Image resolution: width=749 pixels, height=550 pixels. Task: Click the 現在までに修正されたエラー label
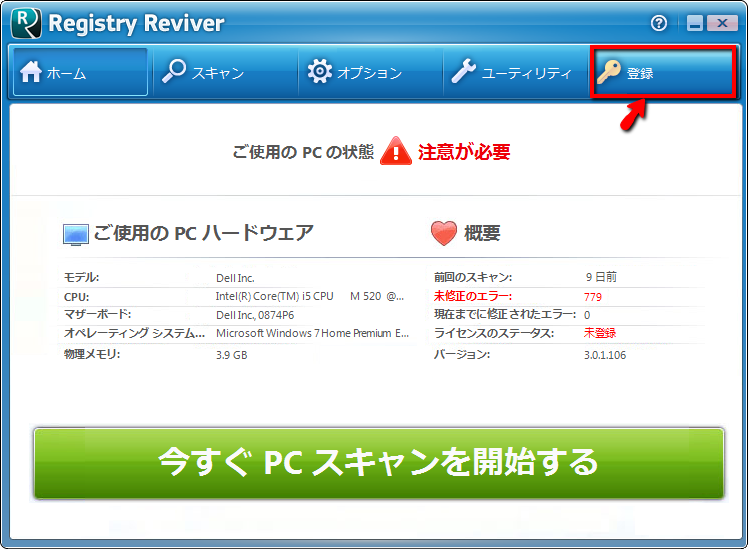[505, 314]
